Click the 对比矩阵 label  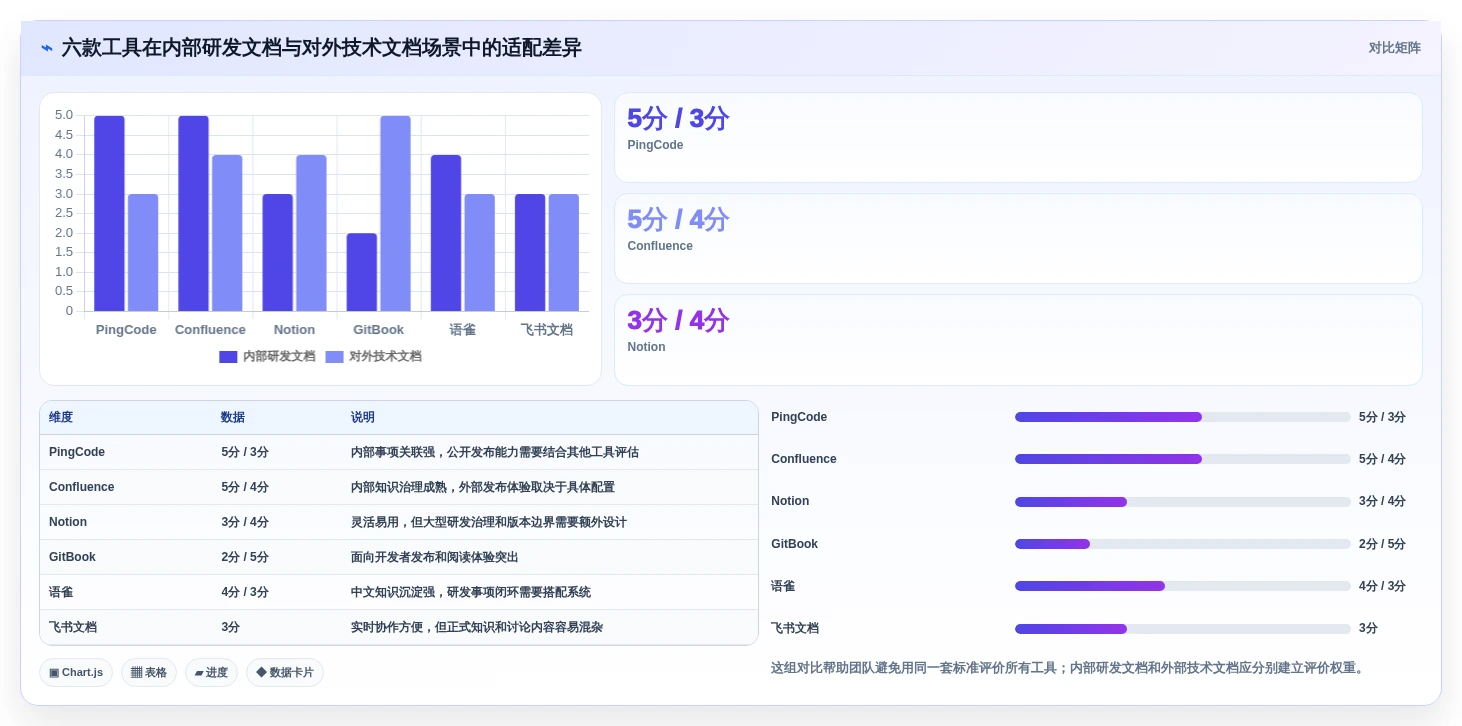1394,48
